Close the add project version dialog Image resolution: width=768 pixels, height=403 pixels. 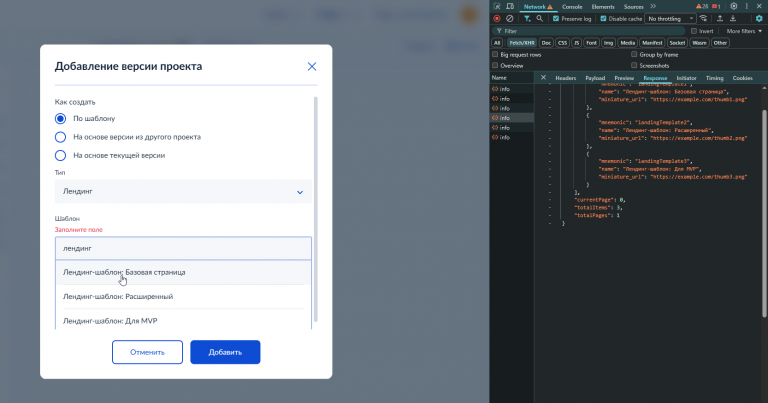(312, 67)
